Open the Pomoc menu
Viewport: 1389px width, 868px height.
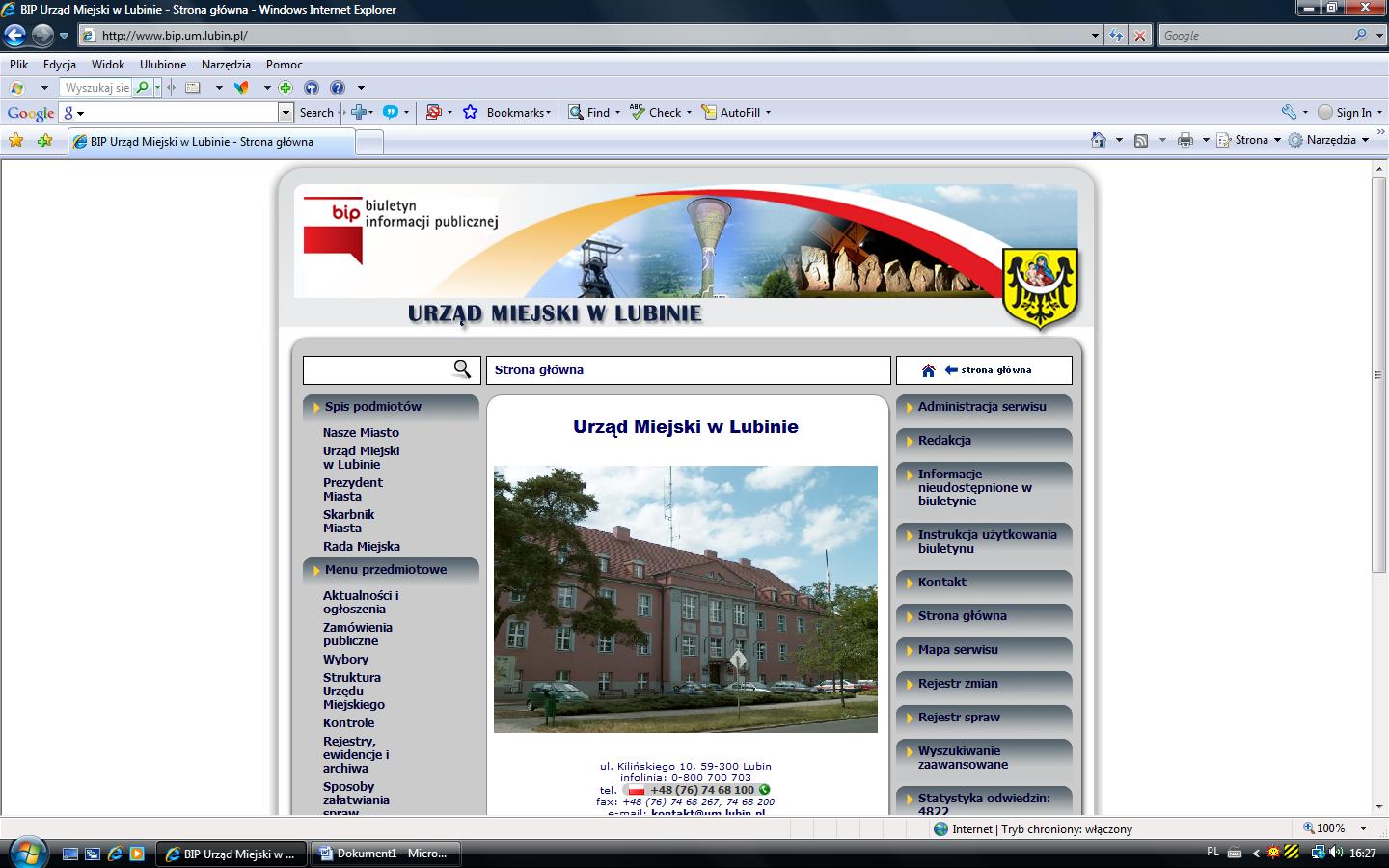pyautogui.click(x=285, y=65)
